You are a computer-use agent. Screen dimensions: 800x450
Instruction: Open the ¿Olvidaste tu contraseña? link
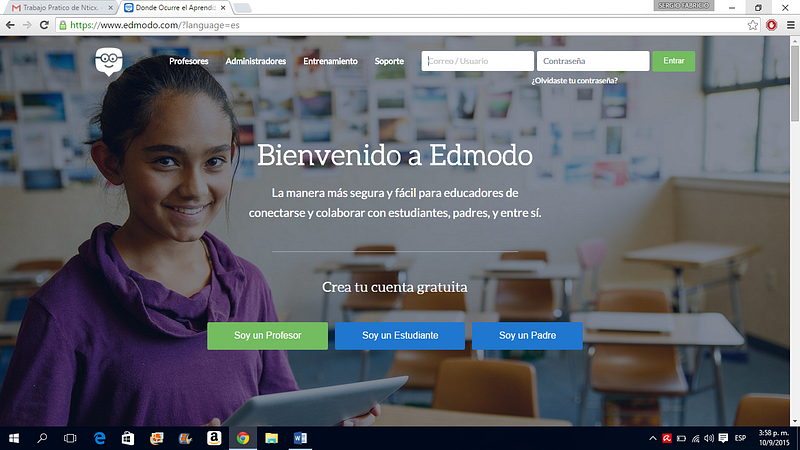(x=574, y=81)
